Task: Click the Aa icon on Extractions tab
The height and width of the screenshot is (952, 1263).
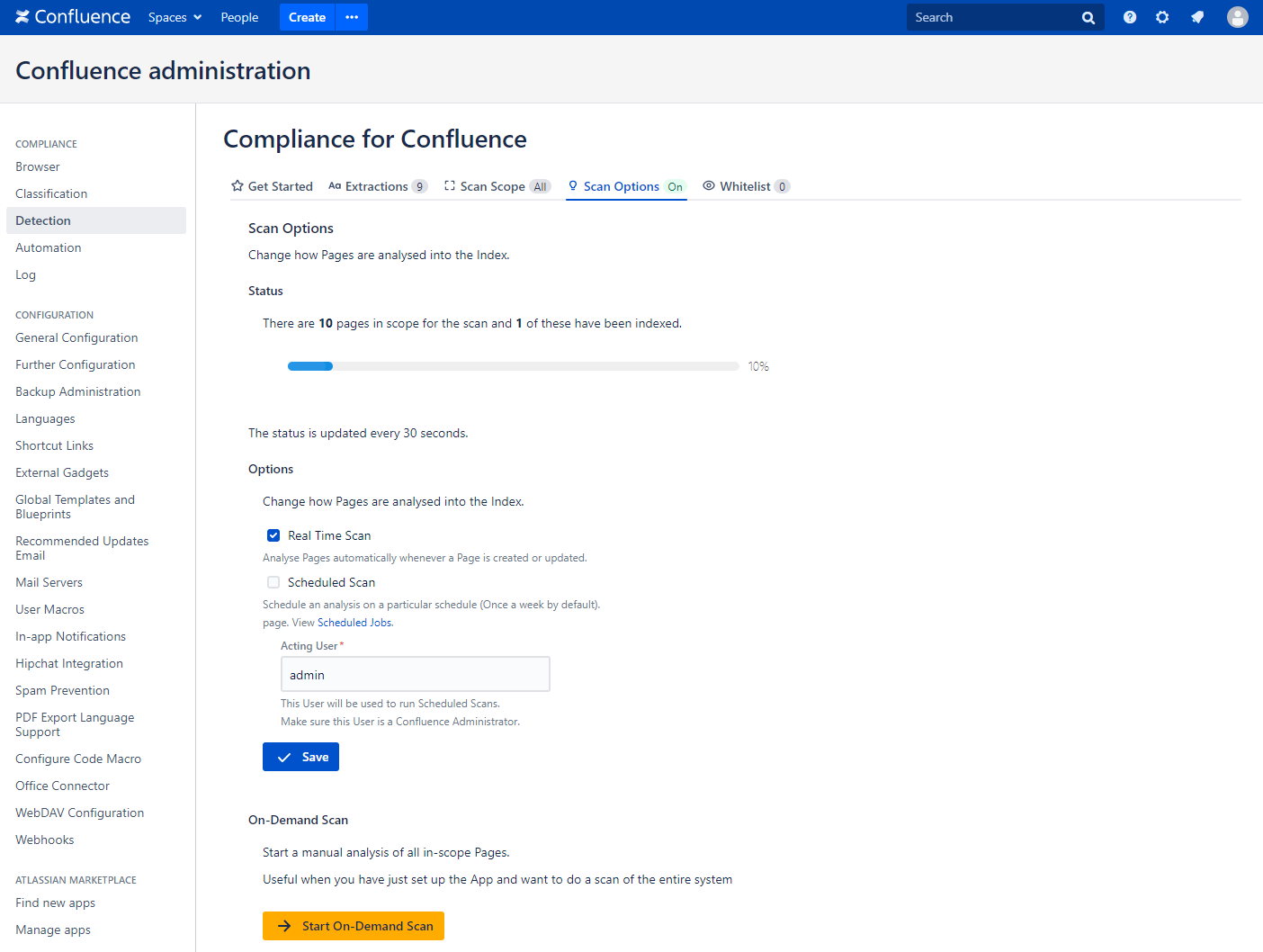Action: point(335,186)
